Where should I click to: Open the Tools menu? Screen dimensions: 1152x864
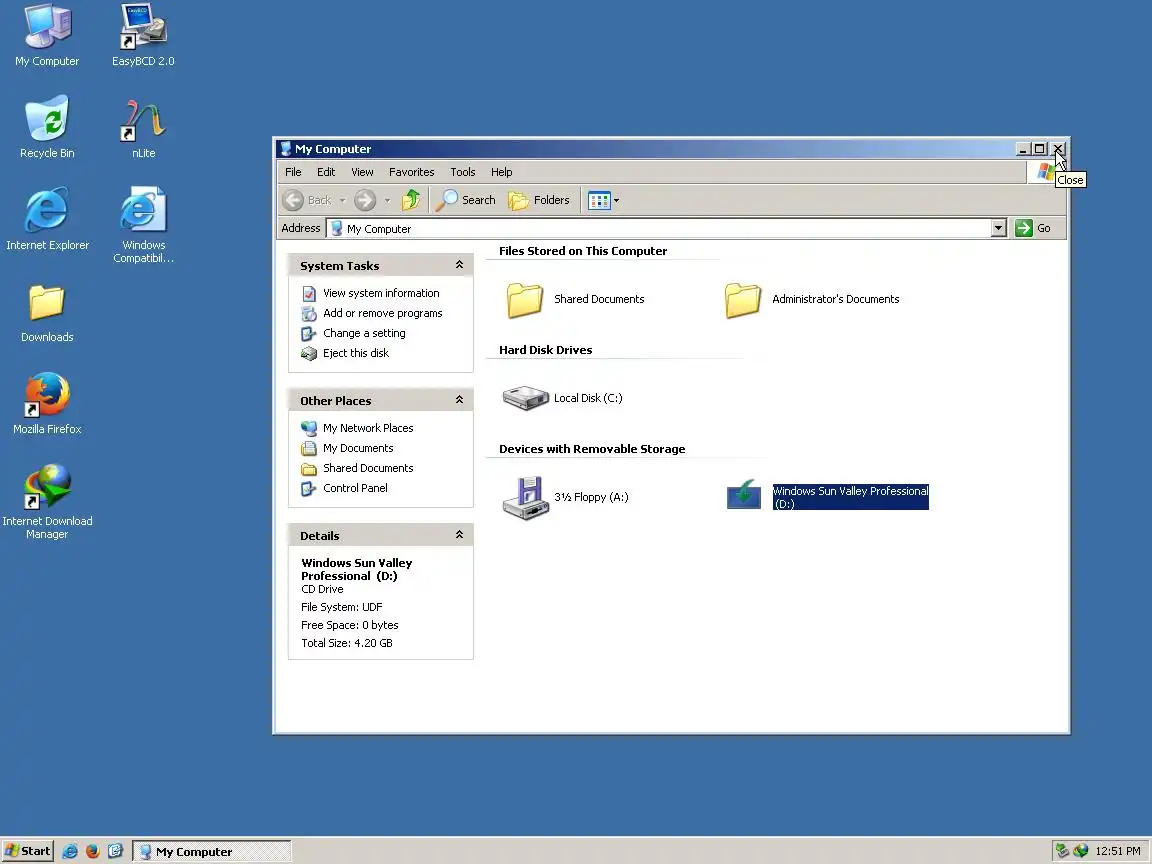[463, 172]
